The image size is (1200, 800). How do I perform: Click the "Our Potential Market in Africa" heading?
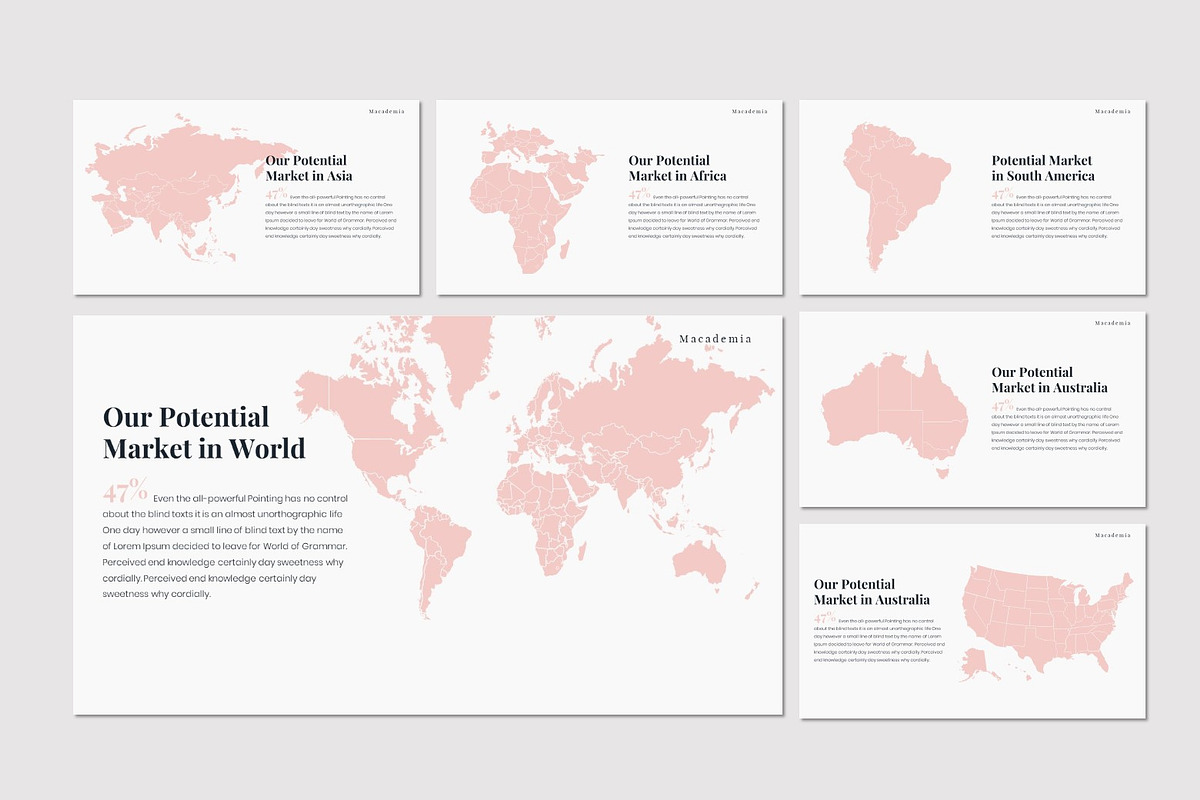click(678, 168)
